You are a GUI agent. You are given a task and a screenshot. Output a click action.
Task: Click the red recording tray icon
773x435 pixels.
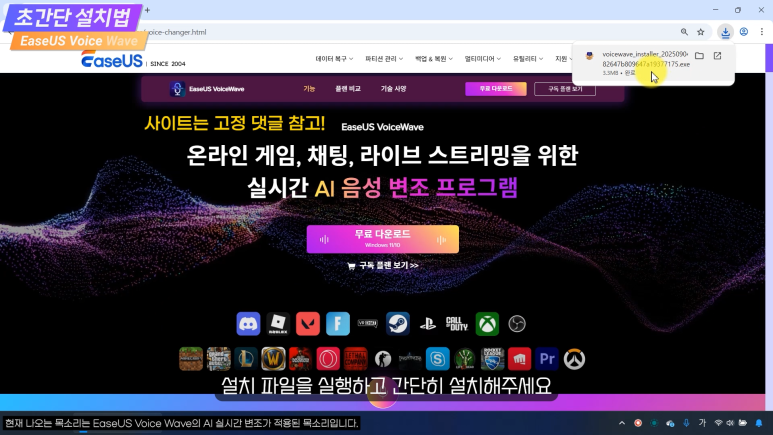pos(638,423)
